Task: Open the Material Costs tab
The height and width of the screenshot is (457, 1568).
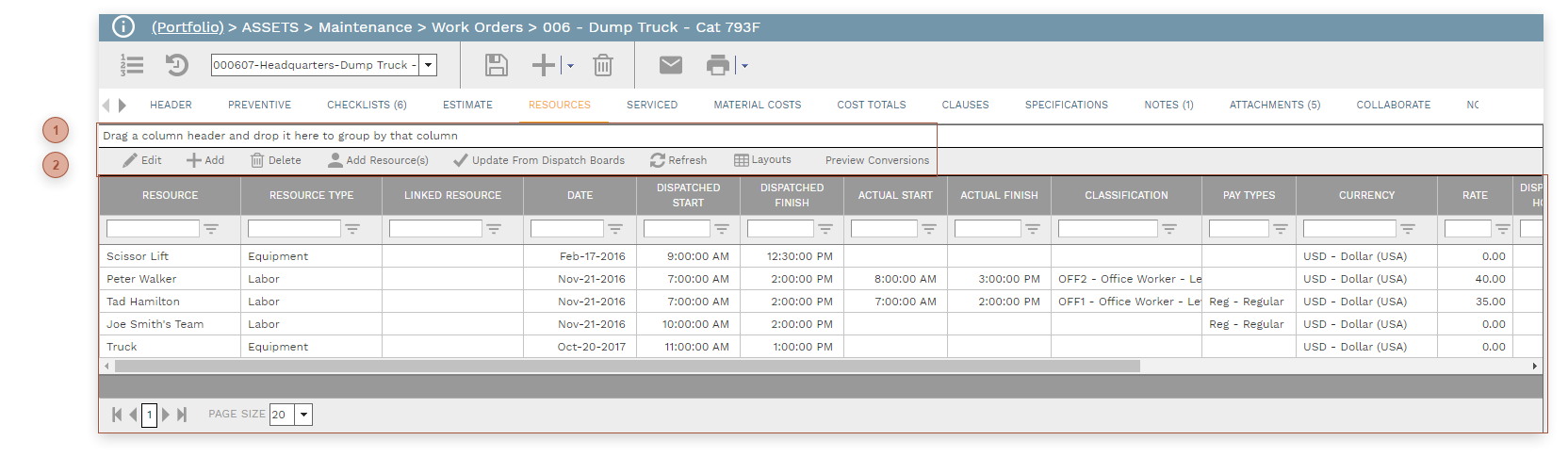Action: [757, 105]
